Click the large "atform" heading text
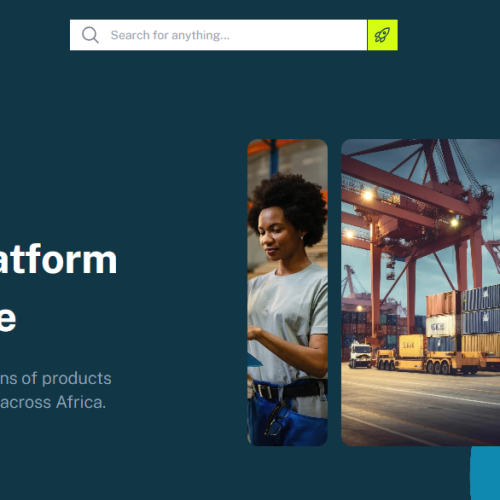The height and width of the screenshot is (500, 500). click(x=58, y=259)
